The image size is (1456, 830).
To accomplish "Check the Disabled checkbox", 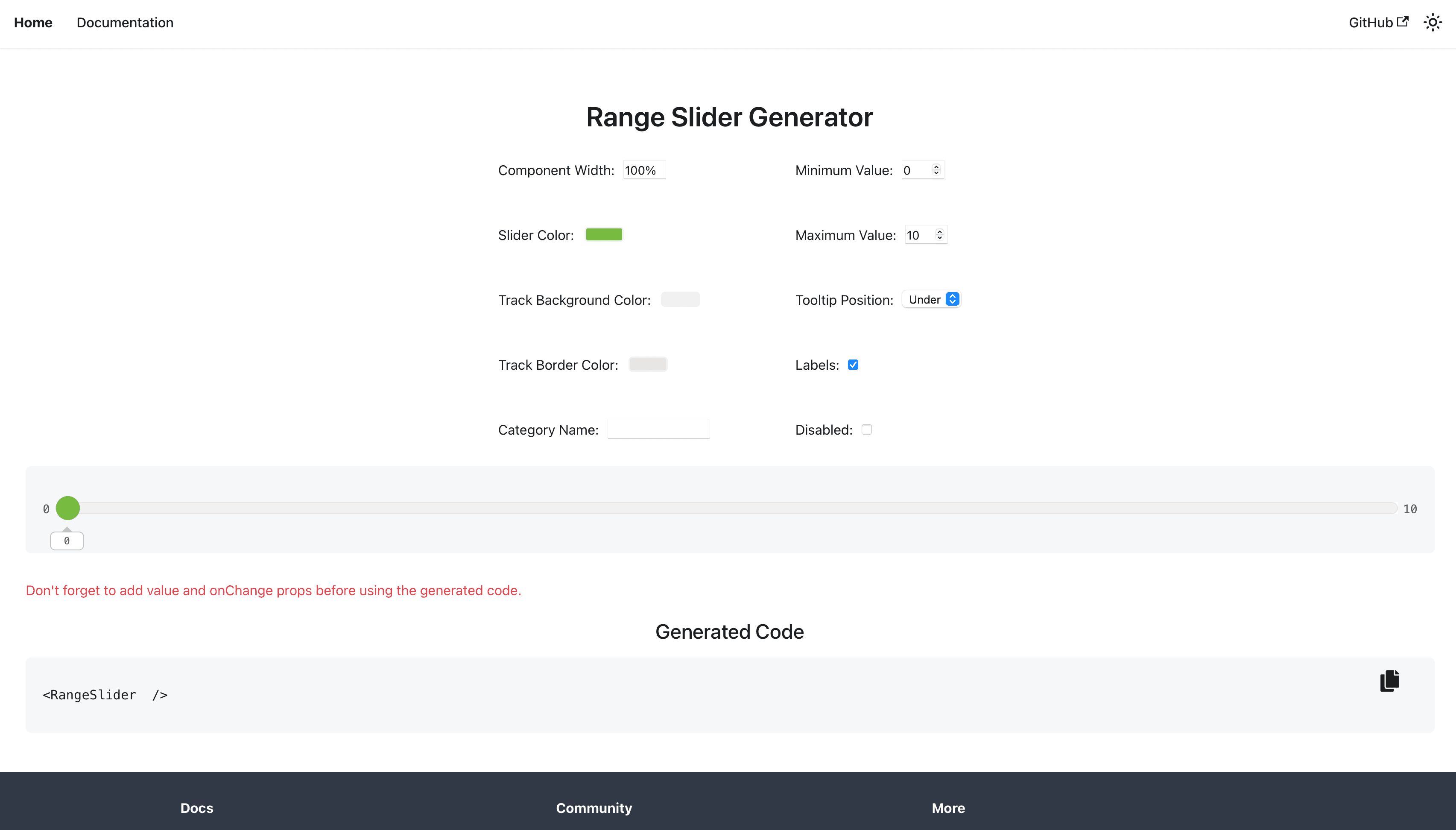I will [x=865, y=429].
